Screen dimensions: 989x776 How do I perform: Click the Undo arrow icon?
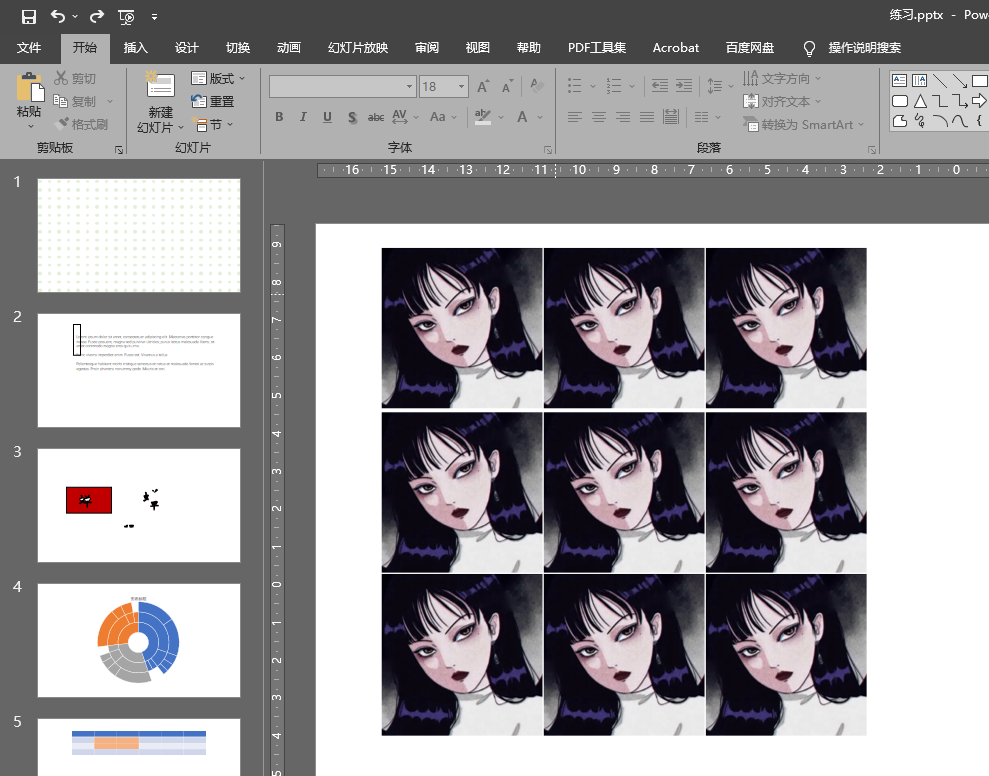(x=58, y=16)
